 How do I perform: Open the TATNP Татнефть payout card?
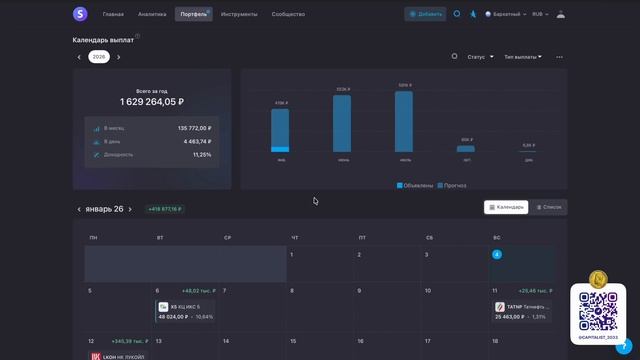[522, 311]
